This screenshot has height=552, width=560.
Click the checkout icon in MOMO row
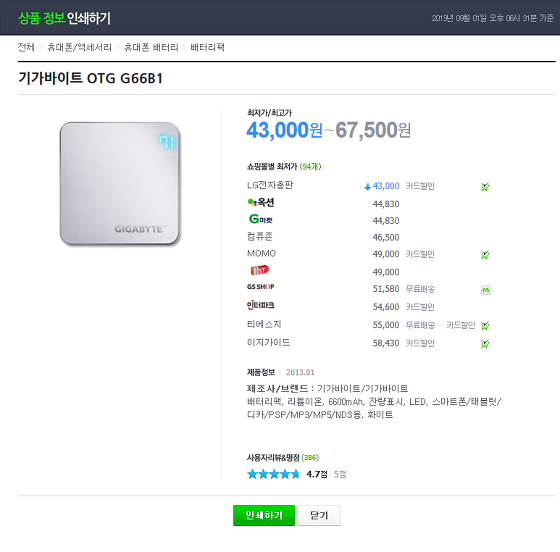[x=485, y=255]
